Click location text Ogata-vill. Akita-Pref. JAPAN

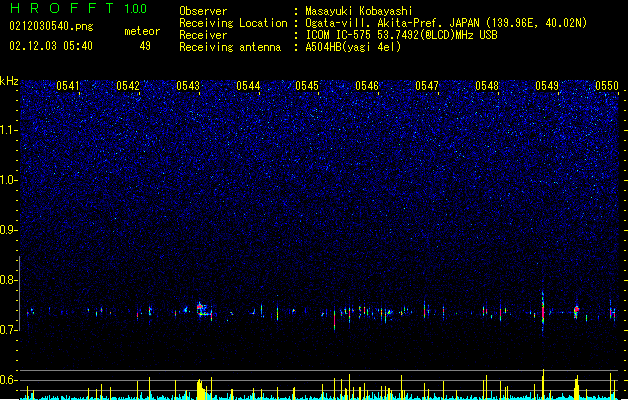(x=392, y=23)
